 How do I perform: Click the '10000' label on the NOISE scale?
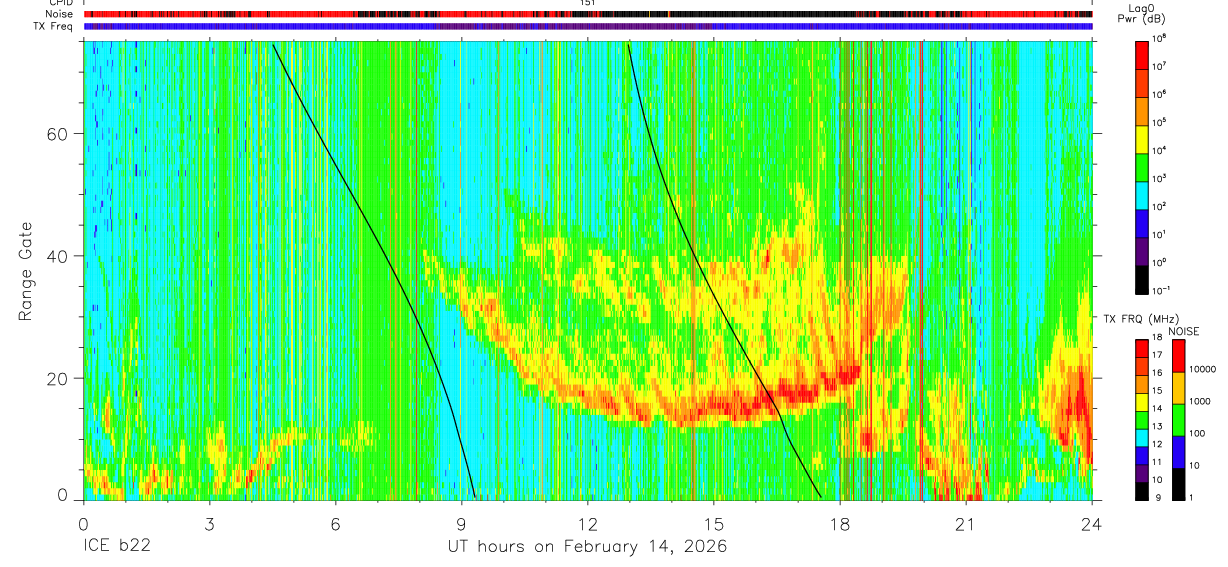1203,369
